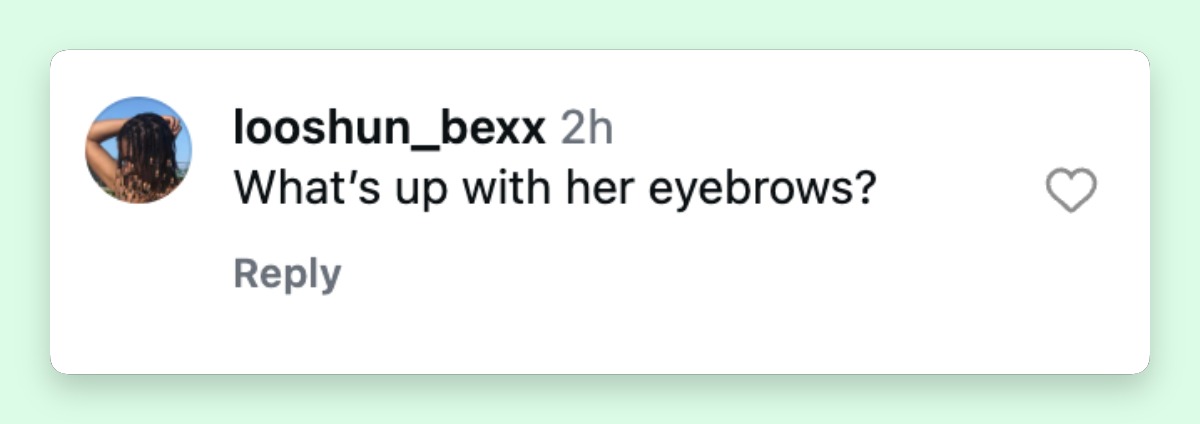
Task: Open the profile photo next to looshun_bexx
Action: (138, 150)
